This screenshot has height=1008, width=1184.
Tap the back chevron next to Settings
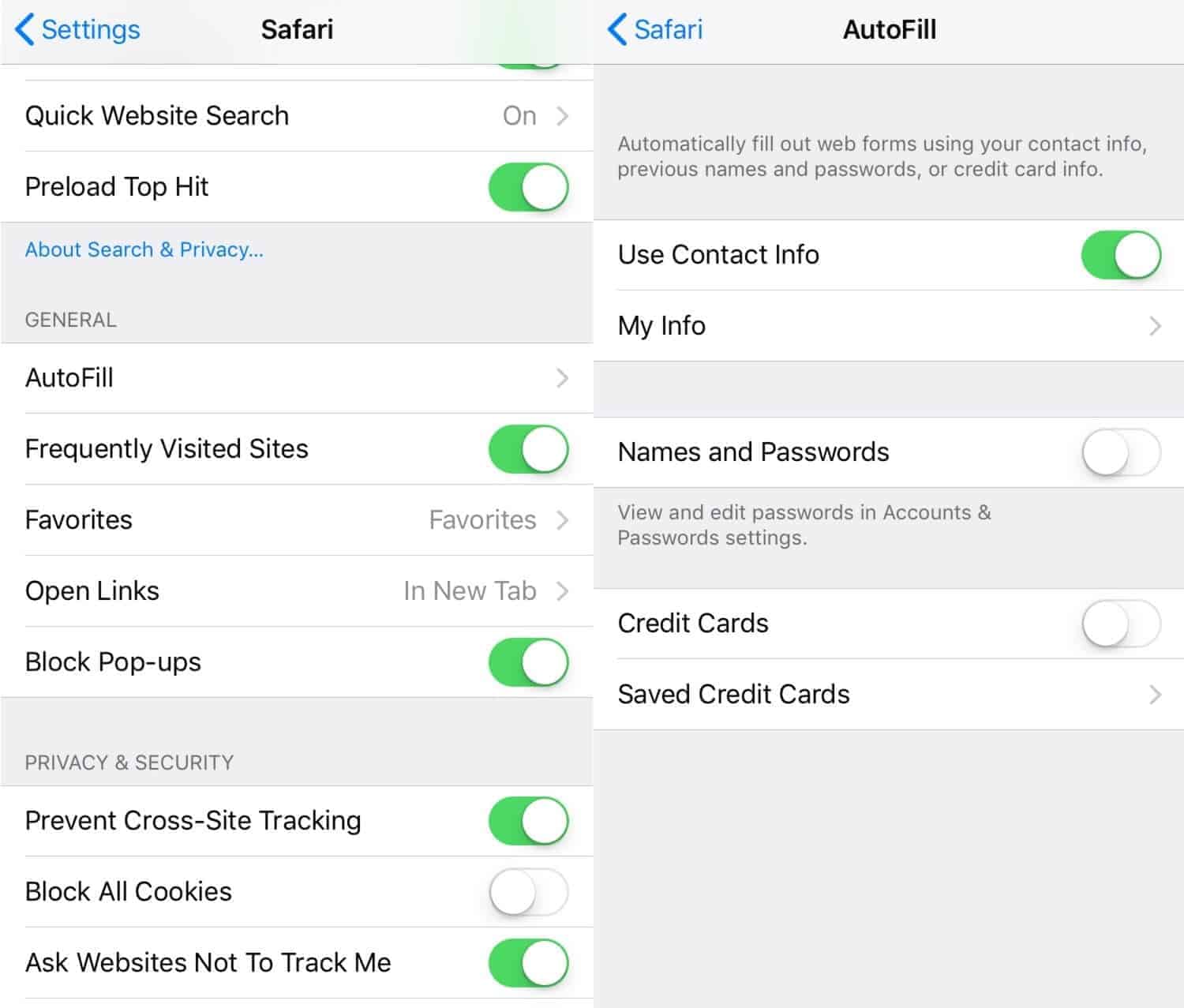(24, 30)
